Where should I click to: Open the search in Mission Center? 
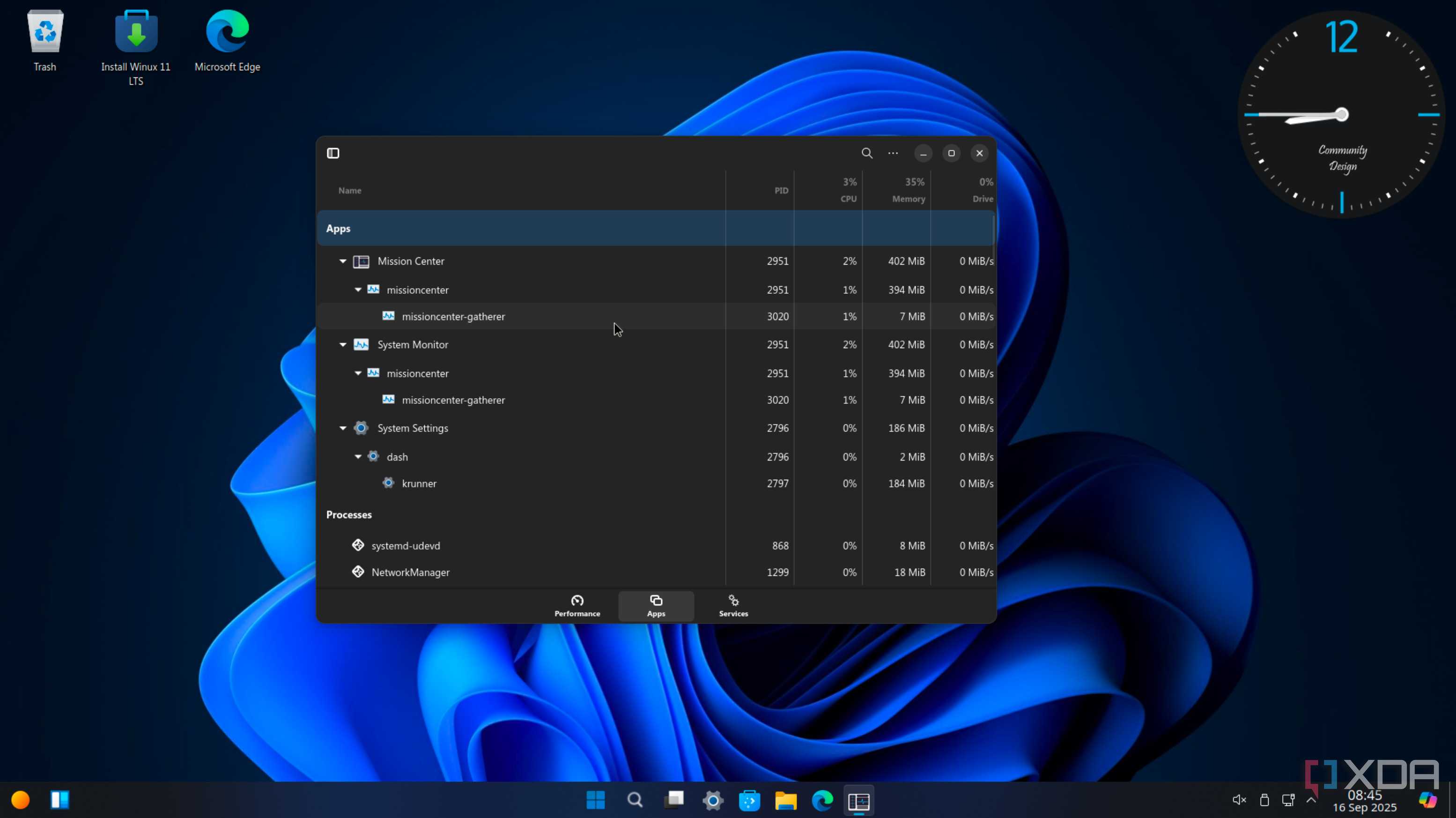866,153
